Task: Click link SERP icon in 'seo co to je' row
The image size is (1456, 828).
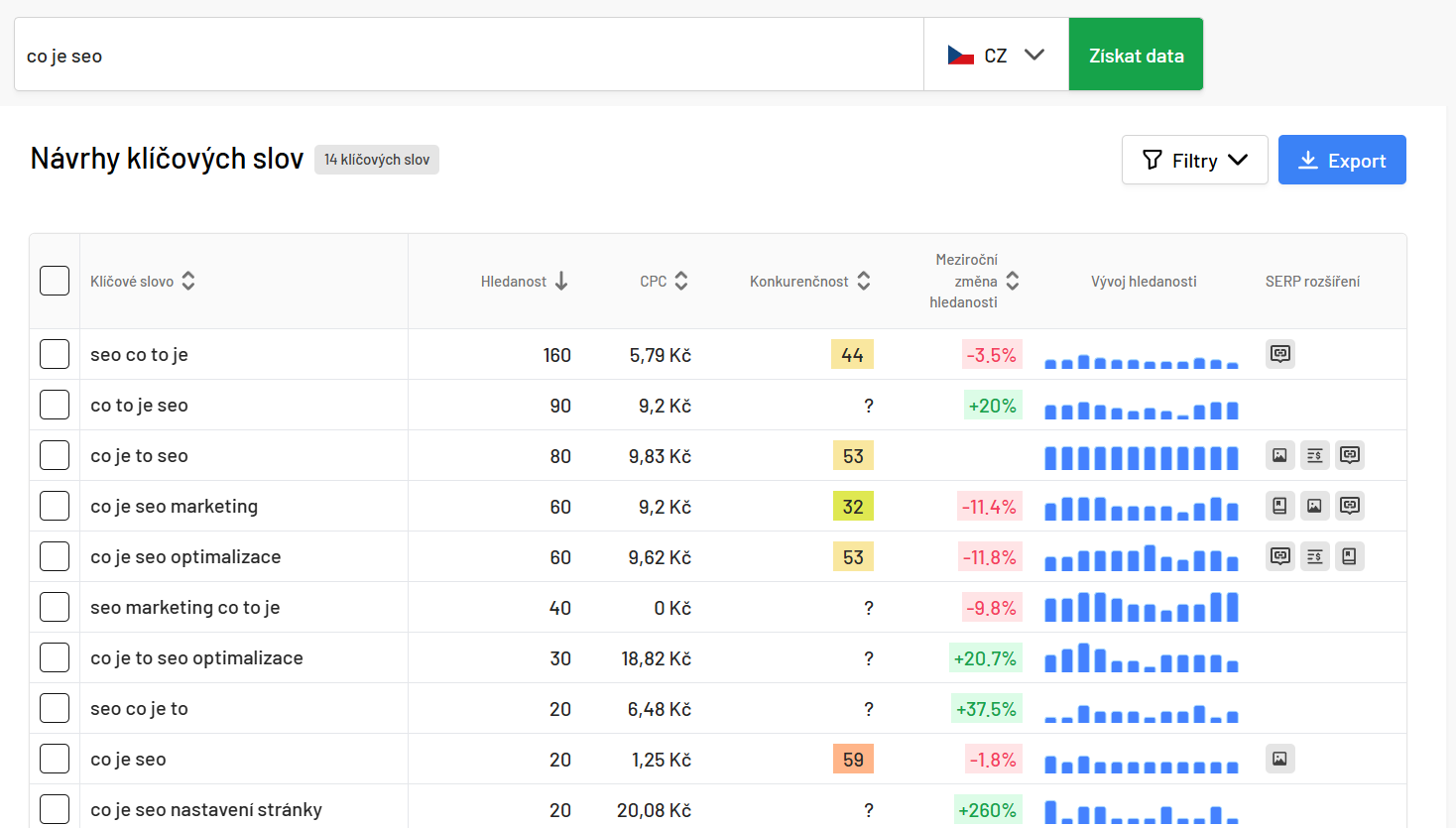Action: point(1279,354)
